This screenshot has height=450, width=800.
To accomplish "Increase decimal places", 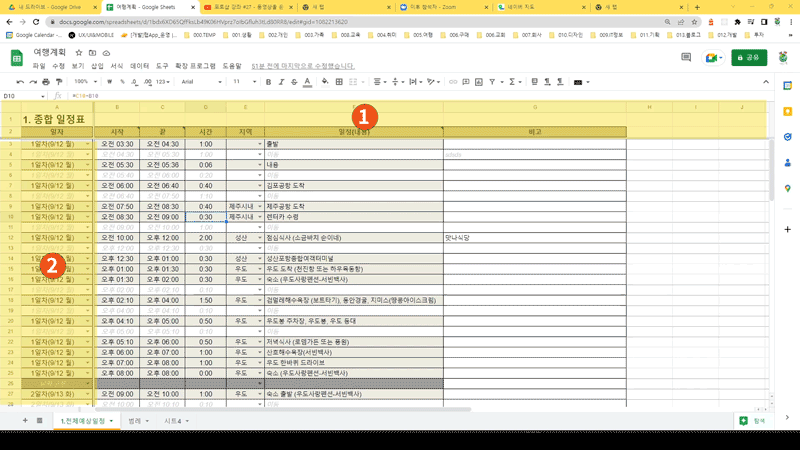I will [147, 82].
